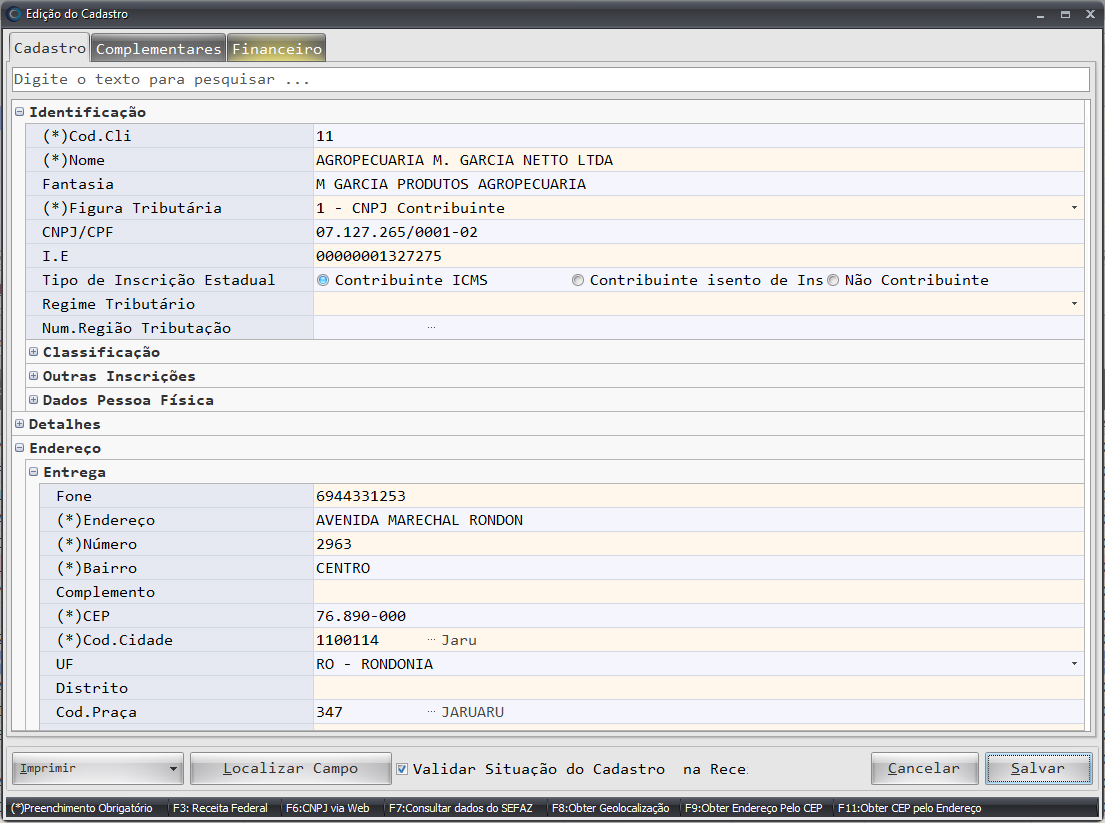Collapse the Identificação section

pos(20,112)
